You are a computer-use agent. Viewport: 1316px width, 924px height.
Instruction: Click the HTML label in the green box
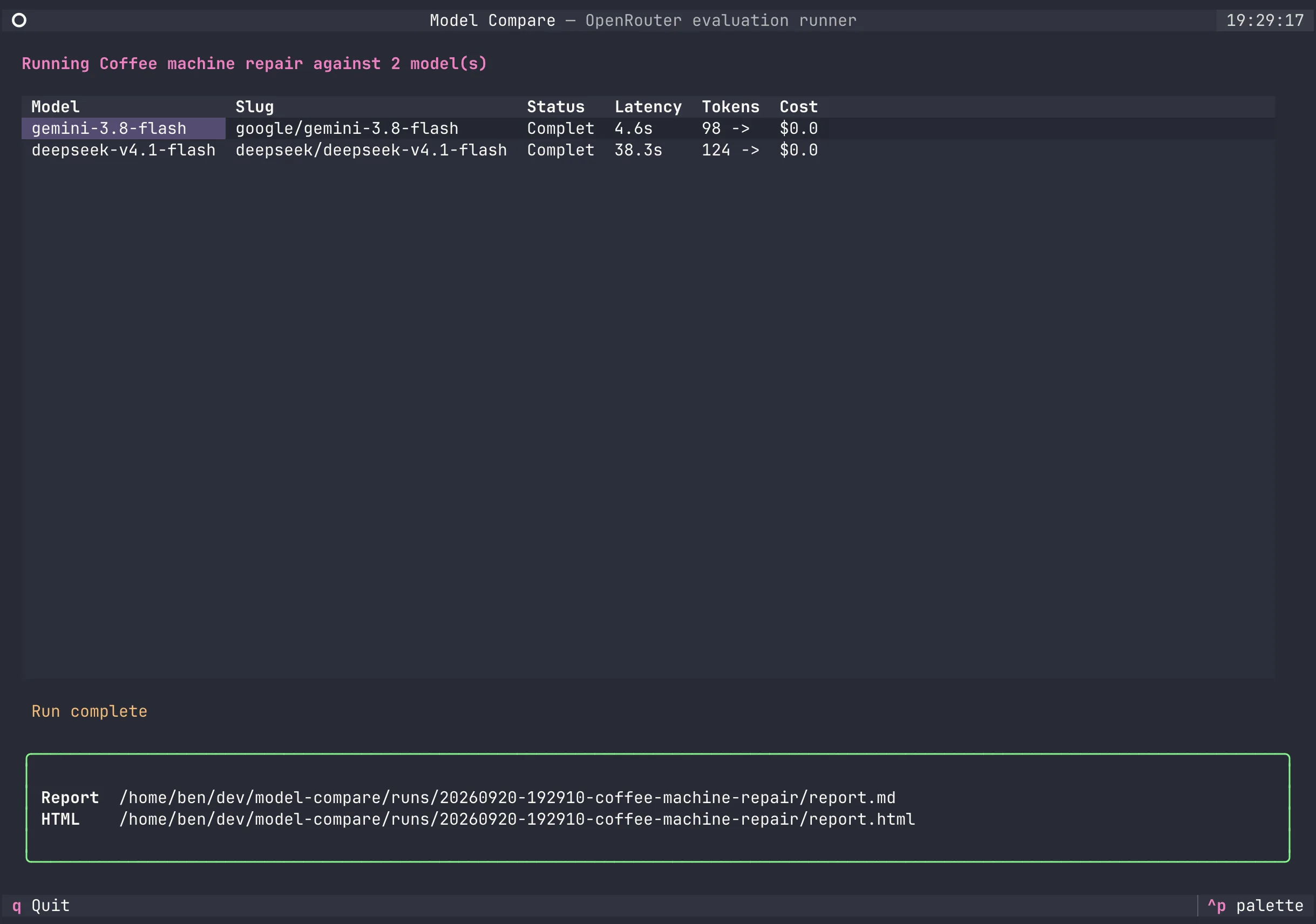[60, 819]
